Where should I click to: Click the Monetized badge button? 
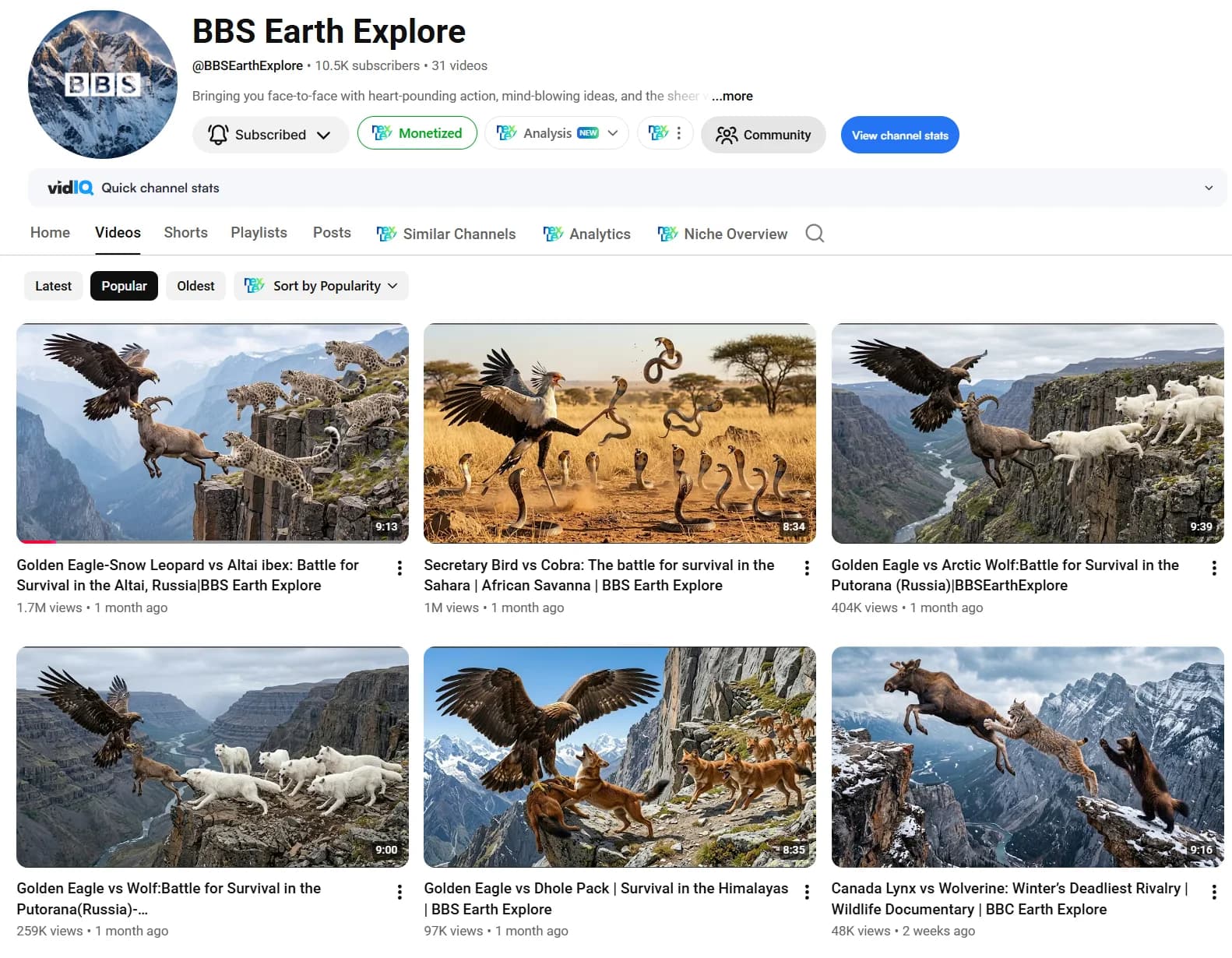(x=417, y=133)
